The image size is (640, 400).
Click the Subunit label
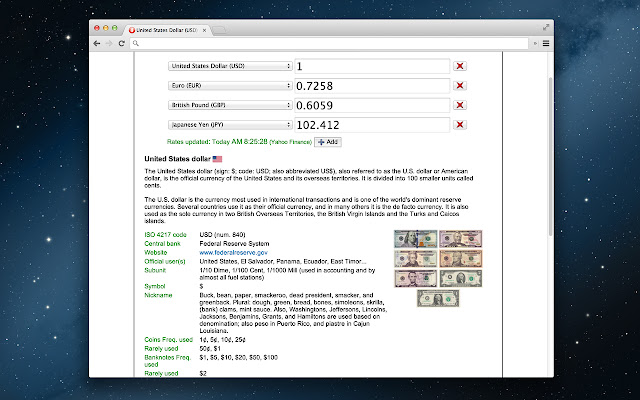[x=155, y=270]
